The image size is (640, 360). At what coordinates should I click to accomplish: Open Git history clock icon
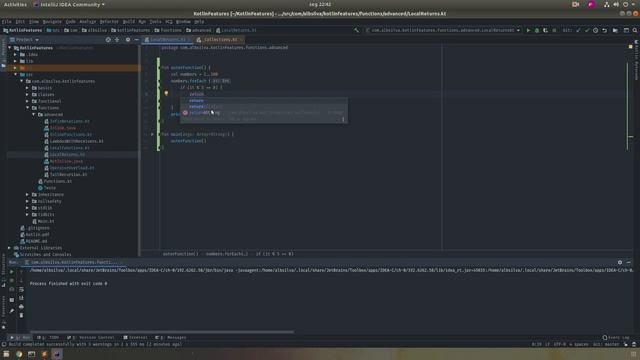[596, 30]
